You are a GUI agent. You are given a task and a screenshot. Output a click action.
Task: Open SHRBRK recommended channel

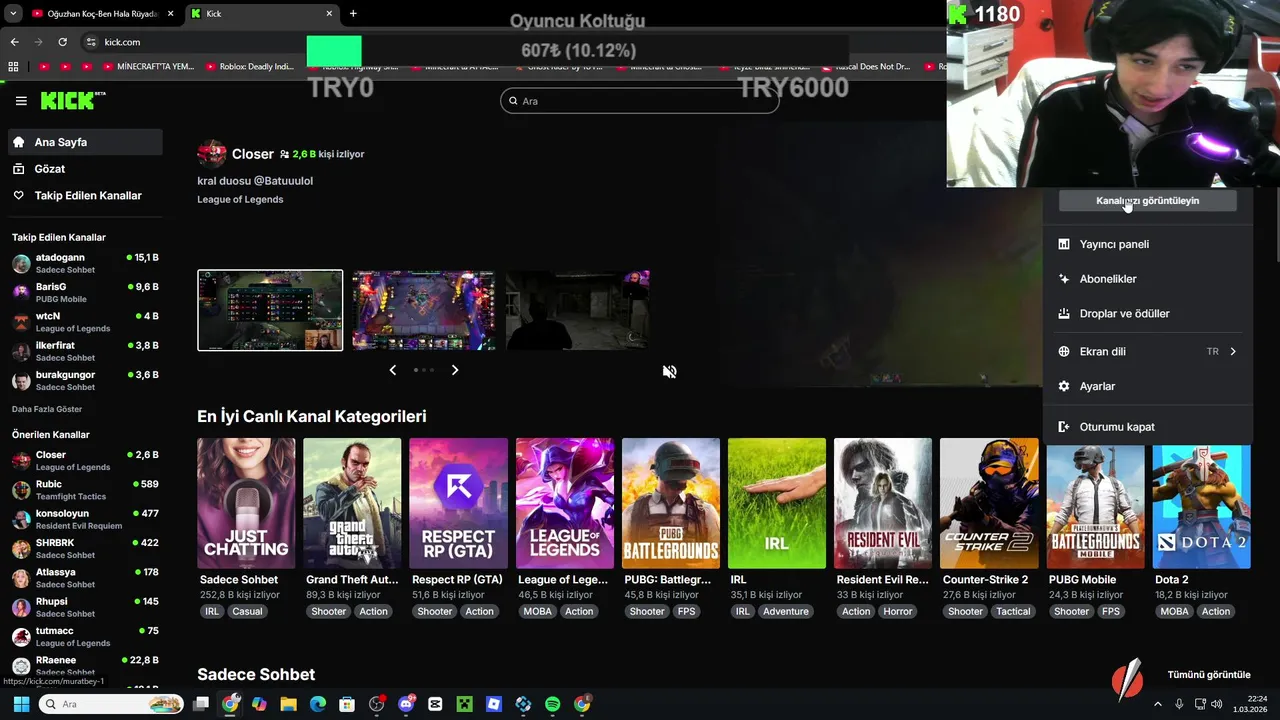85,548
